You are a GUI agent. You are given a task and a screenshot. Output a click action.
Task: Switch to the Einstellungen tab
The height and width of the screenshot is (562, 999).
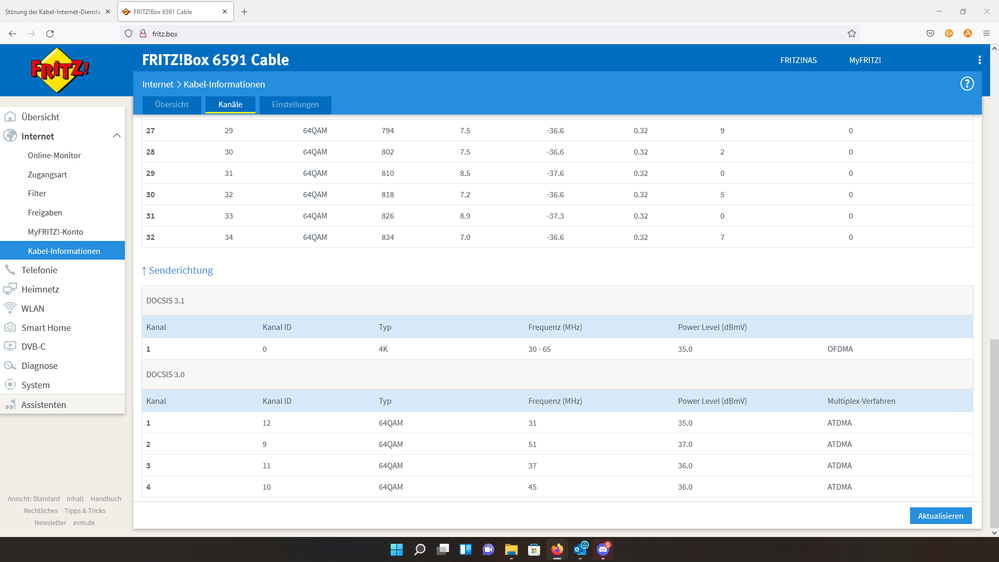[x=295, y=105]
